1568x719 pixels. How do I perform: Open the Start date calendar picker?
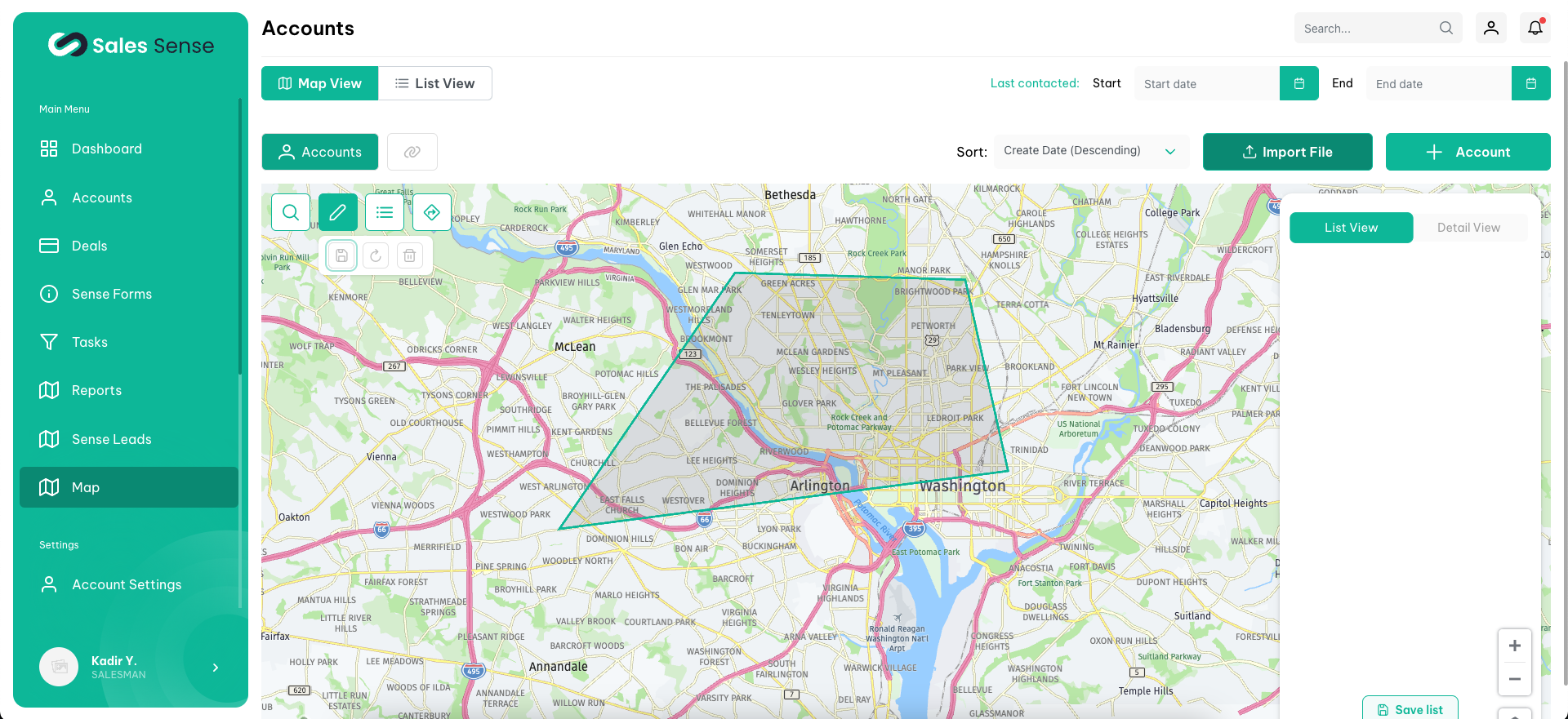(x=1298, y=83)
